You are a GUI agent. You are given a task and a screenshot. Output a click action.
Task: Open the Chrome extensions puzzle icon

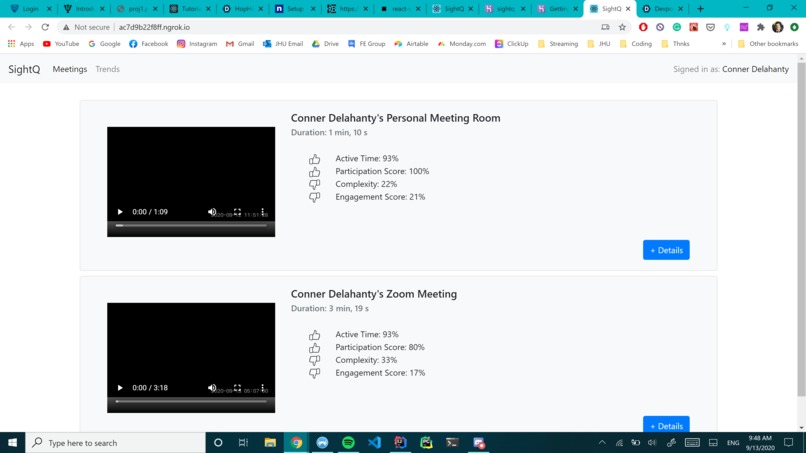tap(761, 27)
